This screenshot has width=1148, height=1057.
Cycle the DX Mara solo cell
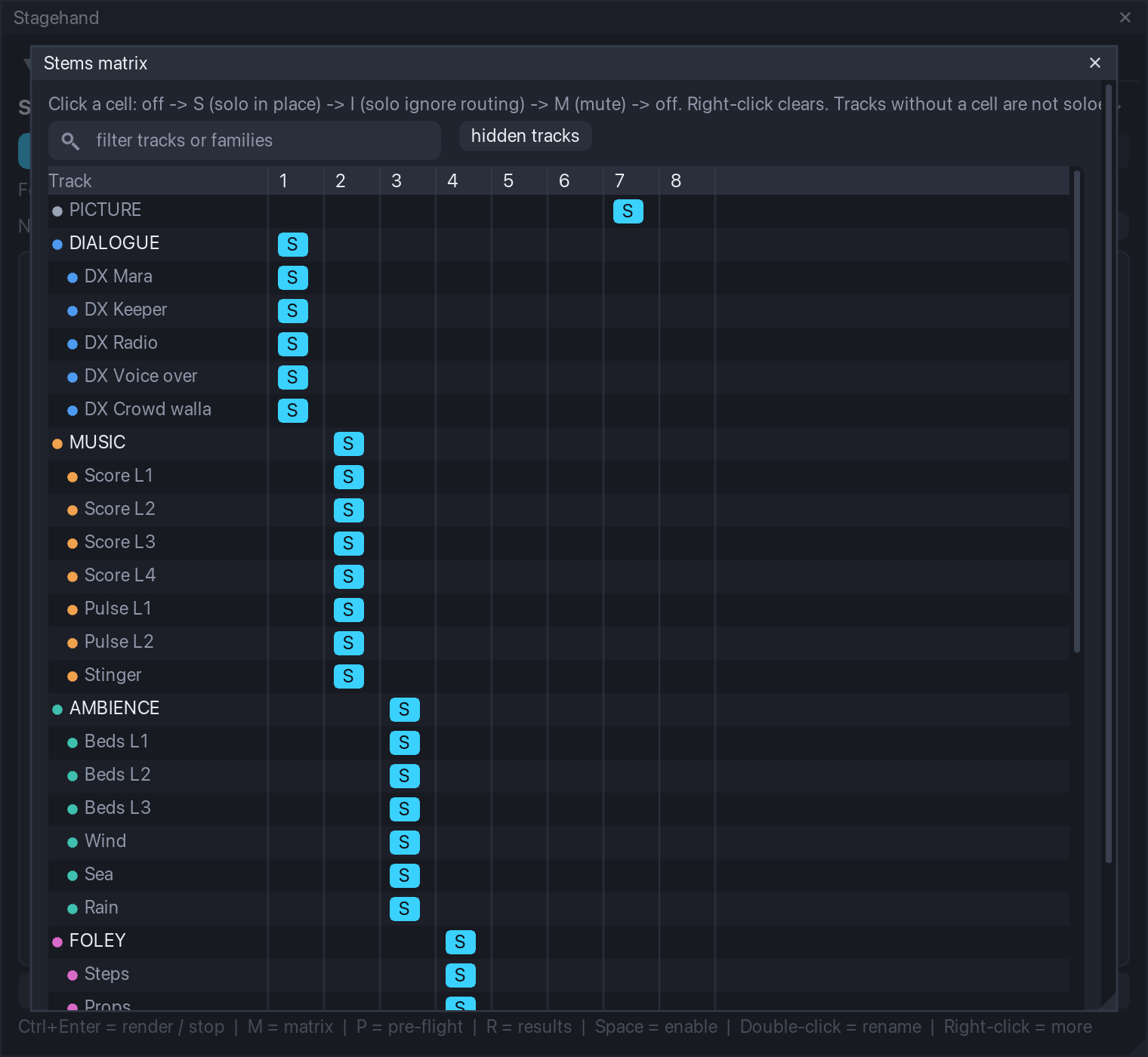(x=293, y=278)
